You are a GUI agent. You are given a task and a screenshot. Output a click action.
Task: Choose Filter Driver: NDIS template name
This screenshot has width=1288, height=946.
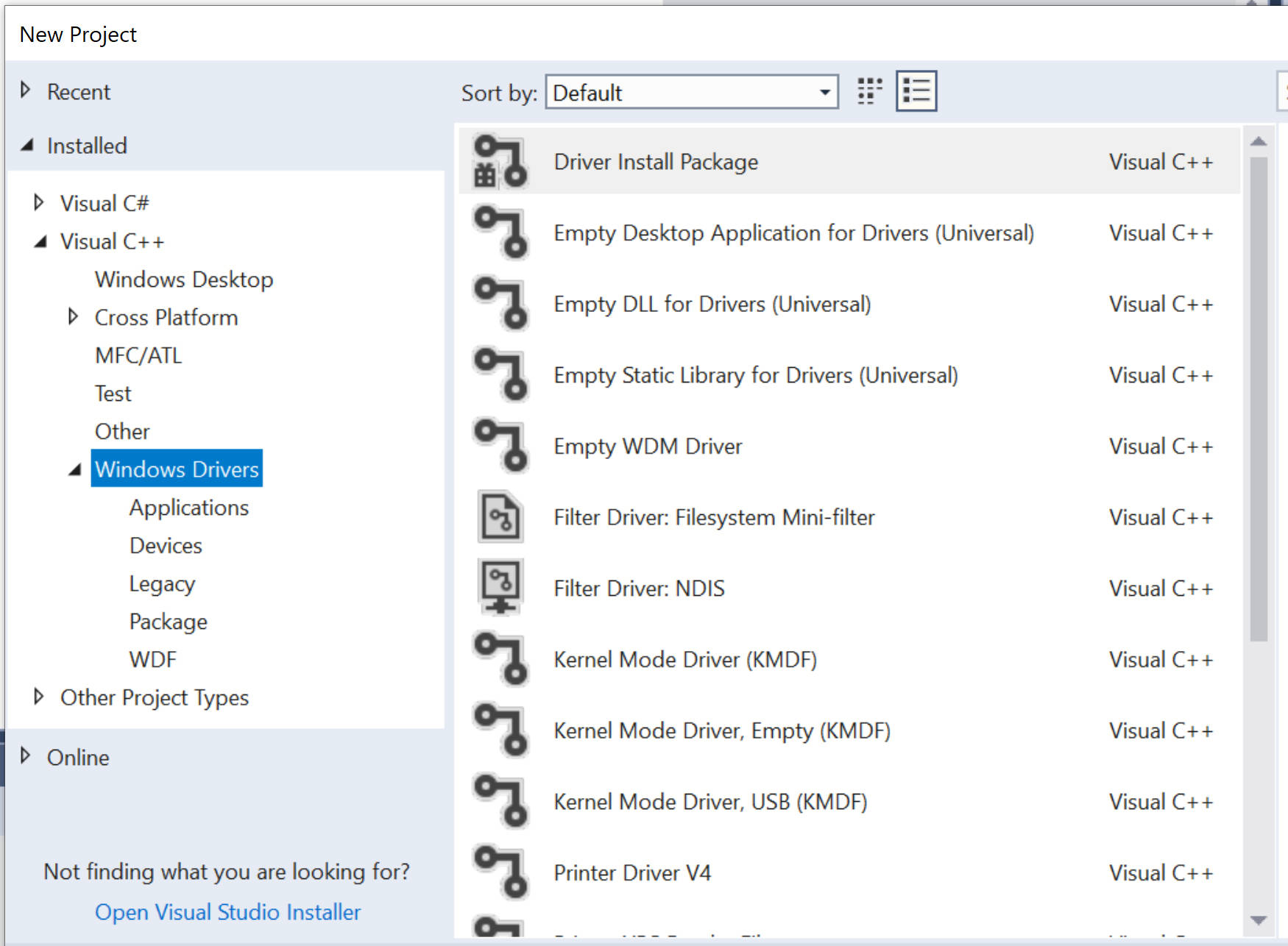639,588
